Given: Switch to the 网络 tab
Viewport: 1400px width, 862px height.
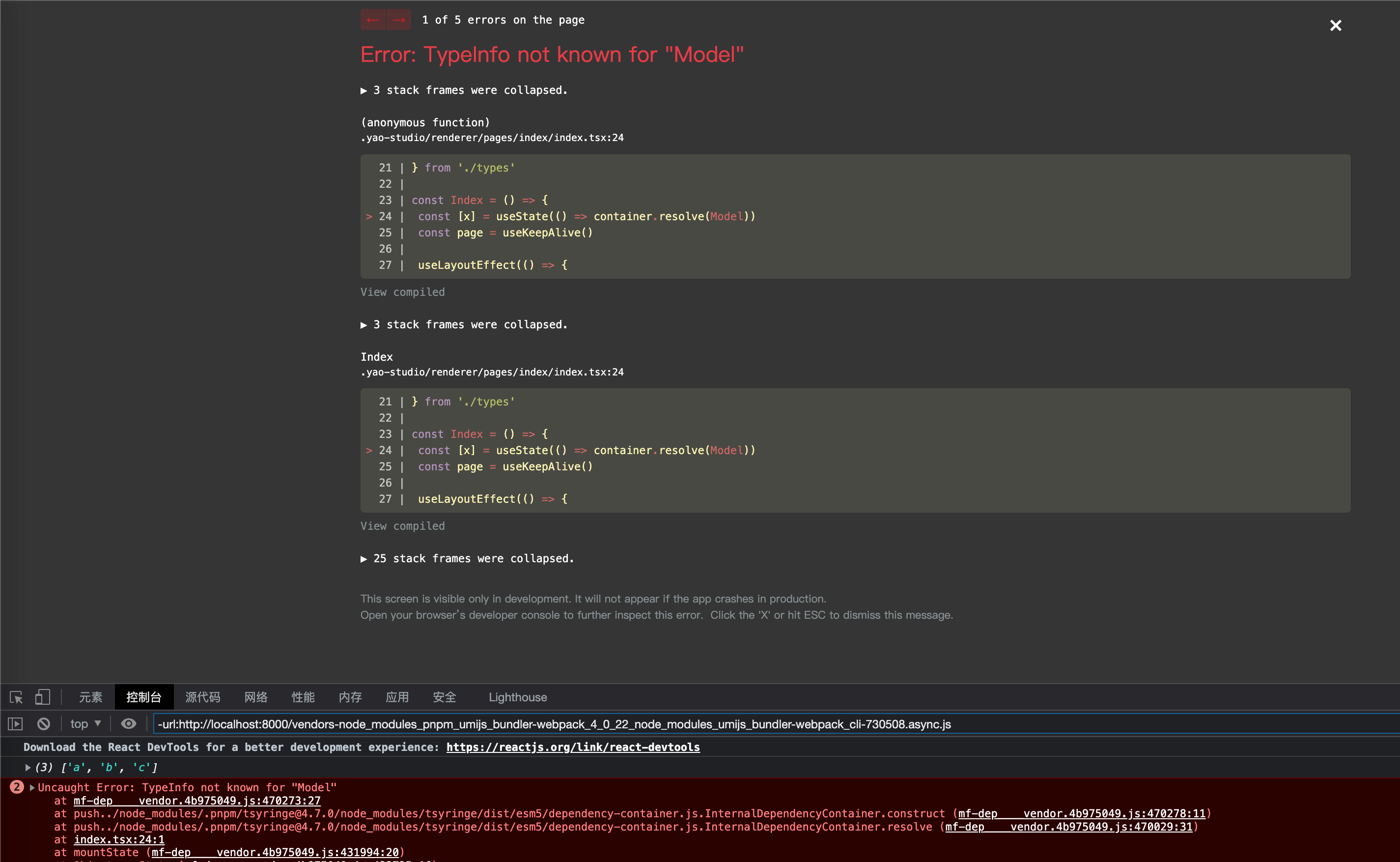Looking at the screenshot, I should click(x=256, y=697).
